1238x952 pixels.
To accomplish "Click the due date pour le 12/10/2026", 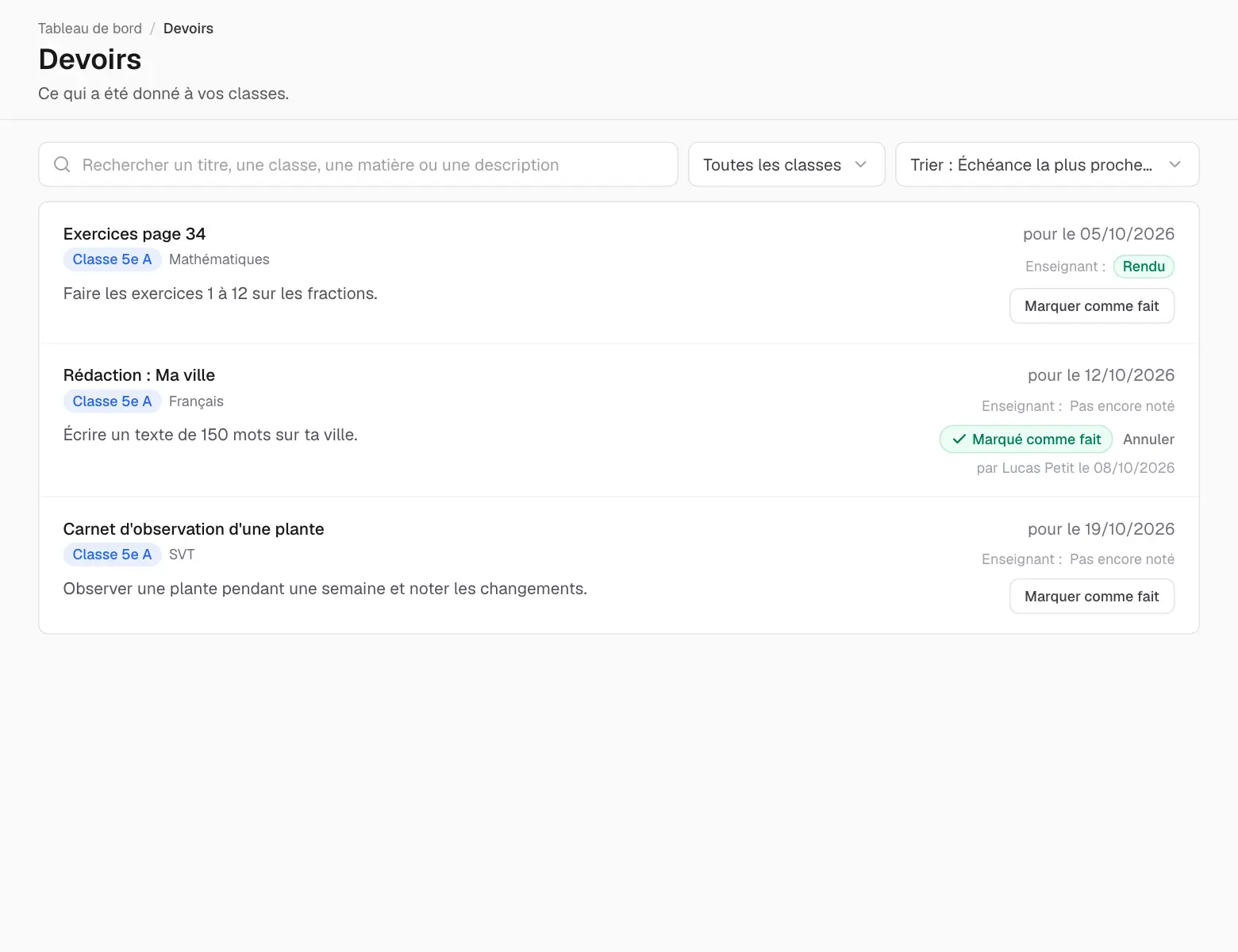I will tap(1101, 375).
